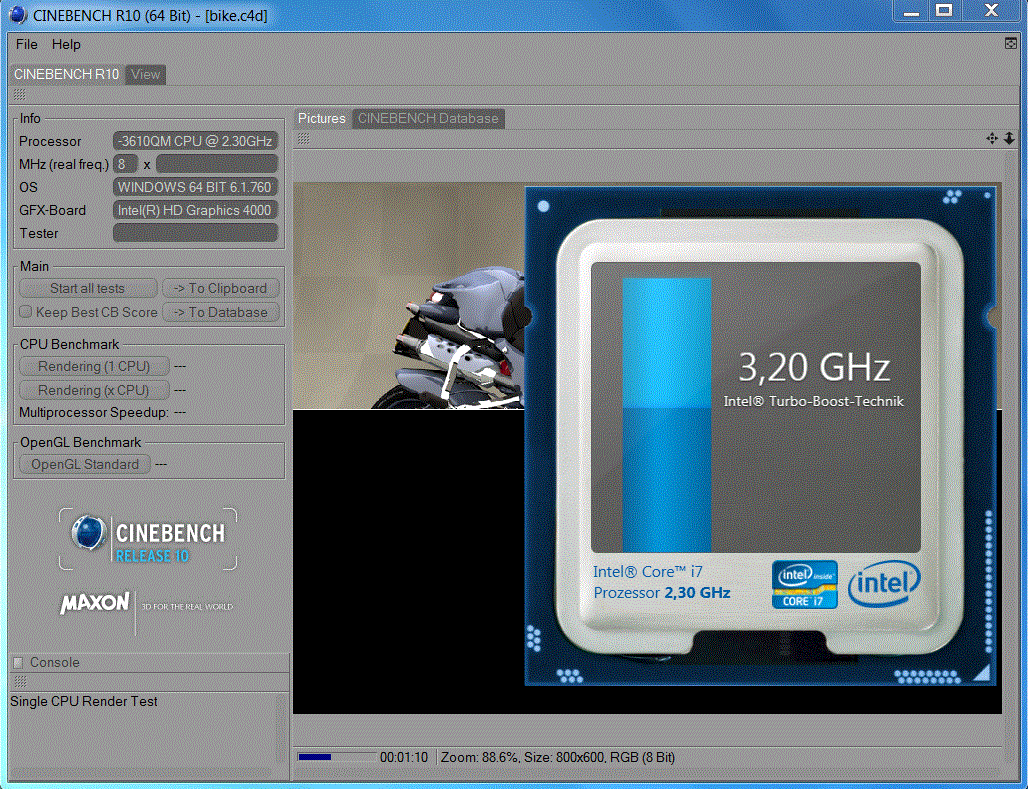
Task: Click the grip handle below Console
Action: (20, 682)
